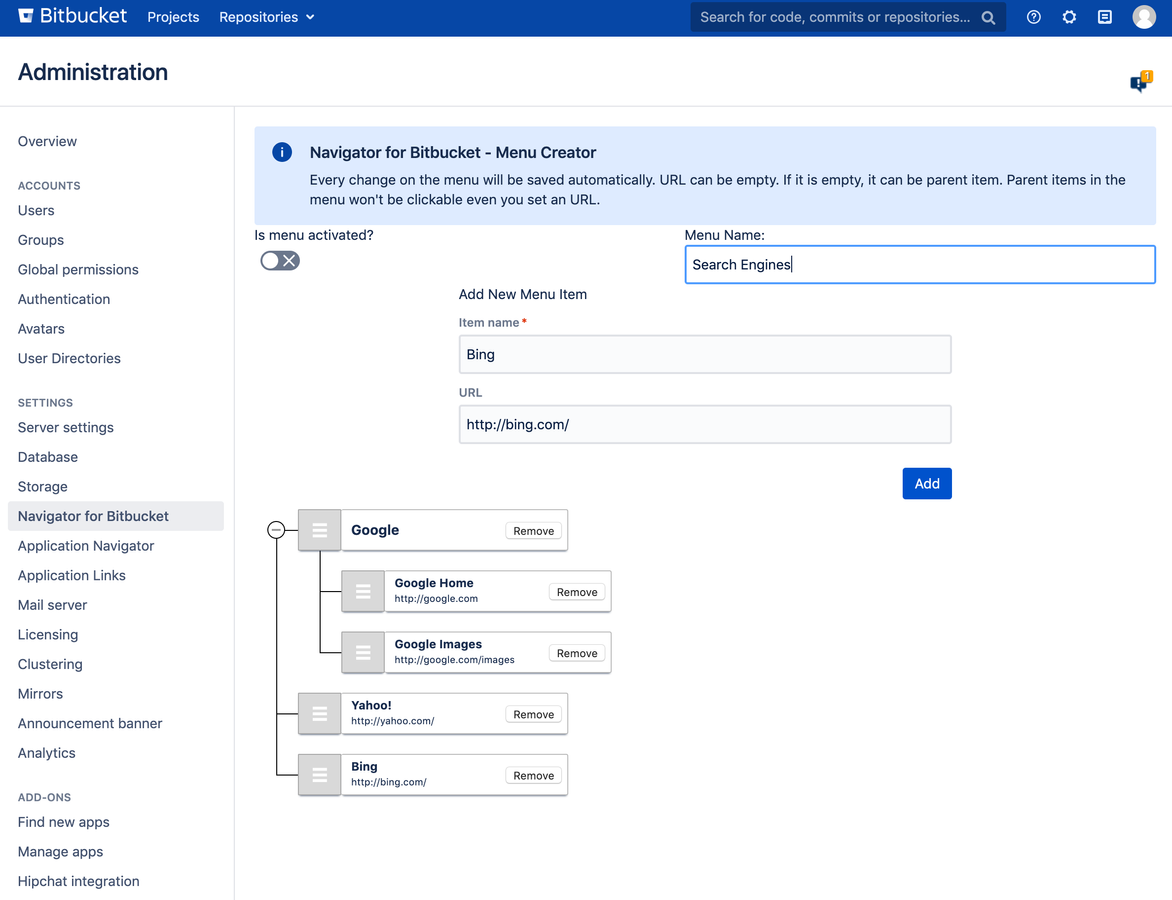Grab the drag handle of Yahoo! item
The image size is (1172, 900).
pyautogui.click(x=320, y=714)
